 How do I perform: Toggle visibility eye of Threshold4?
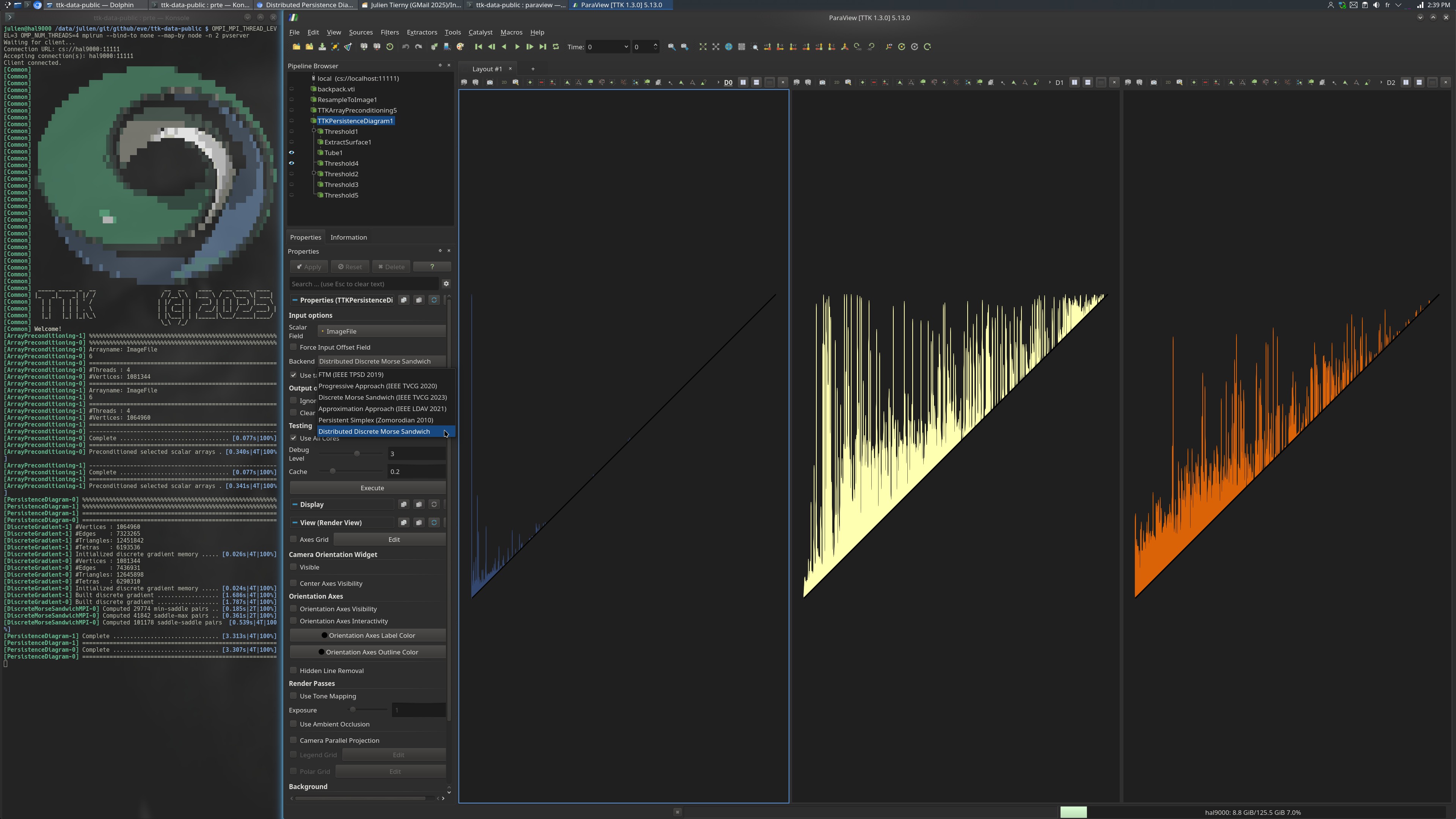tap(292, 163)
